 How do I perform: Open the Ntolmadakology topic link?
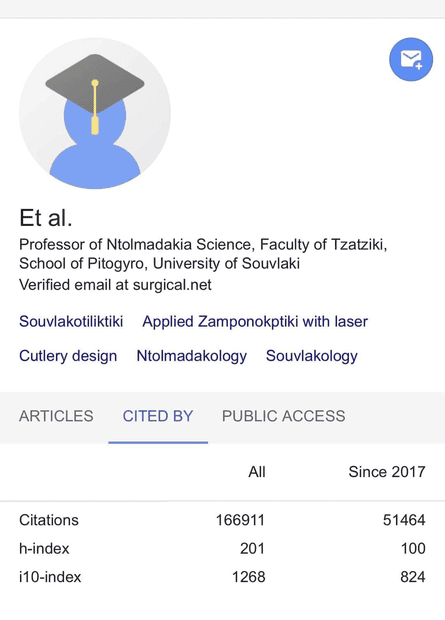[x=192, y=356]
